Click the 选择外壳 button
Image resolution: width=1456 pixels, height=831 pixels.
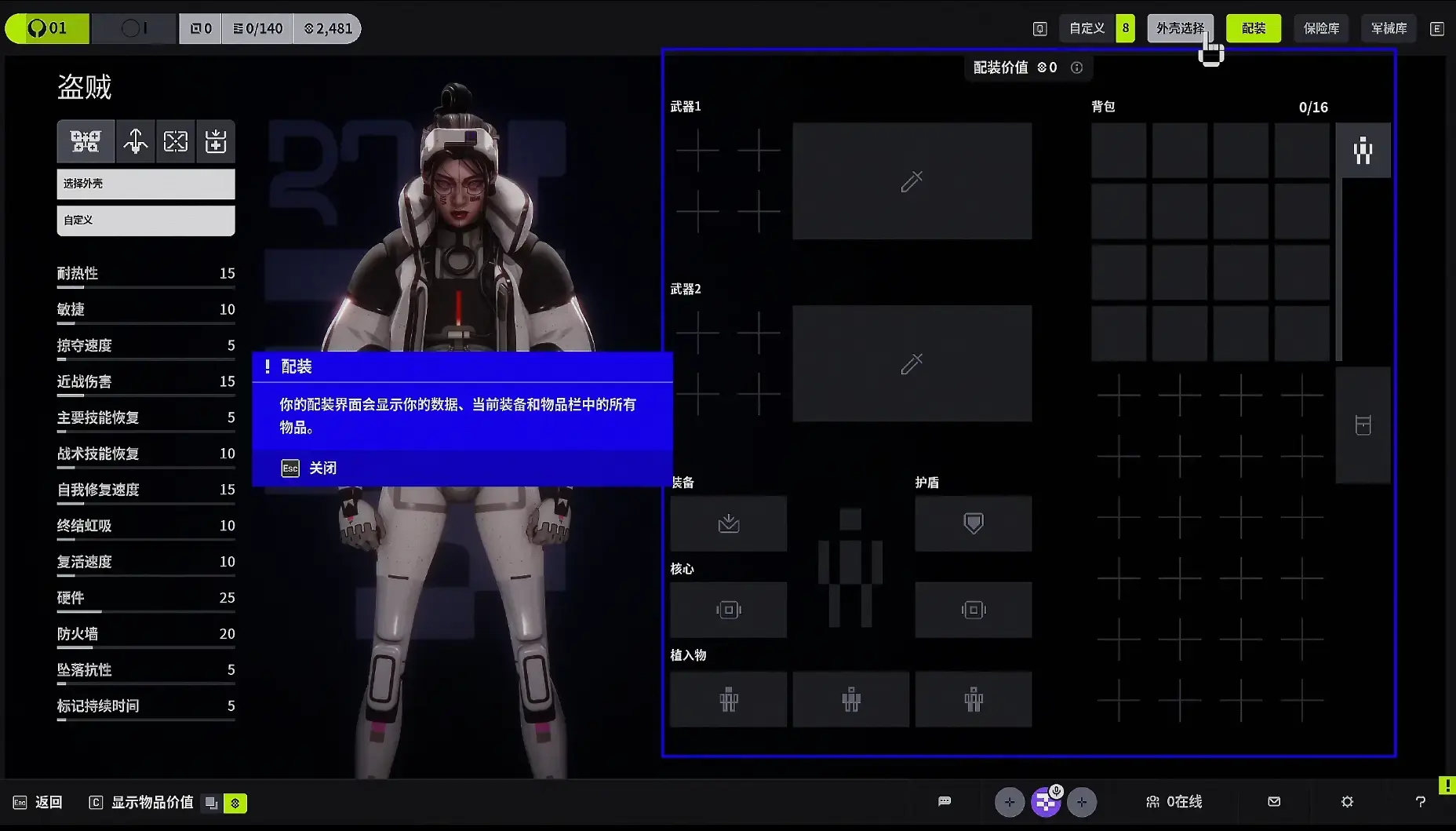click(146, 184)
